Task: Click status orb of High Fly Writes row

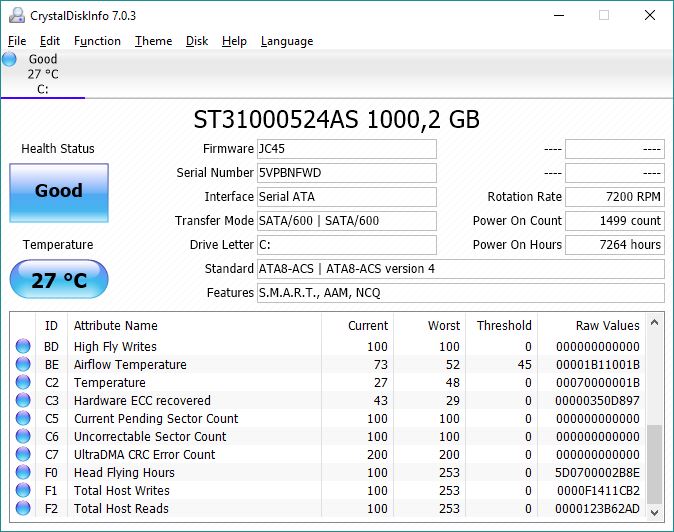Action: (x=23, y=346)
